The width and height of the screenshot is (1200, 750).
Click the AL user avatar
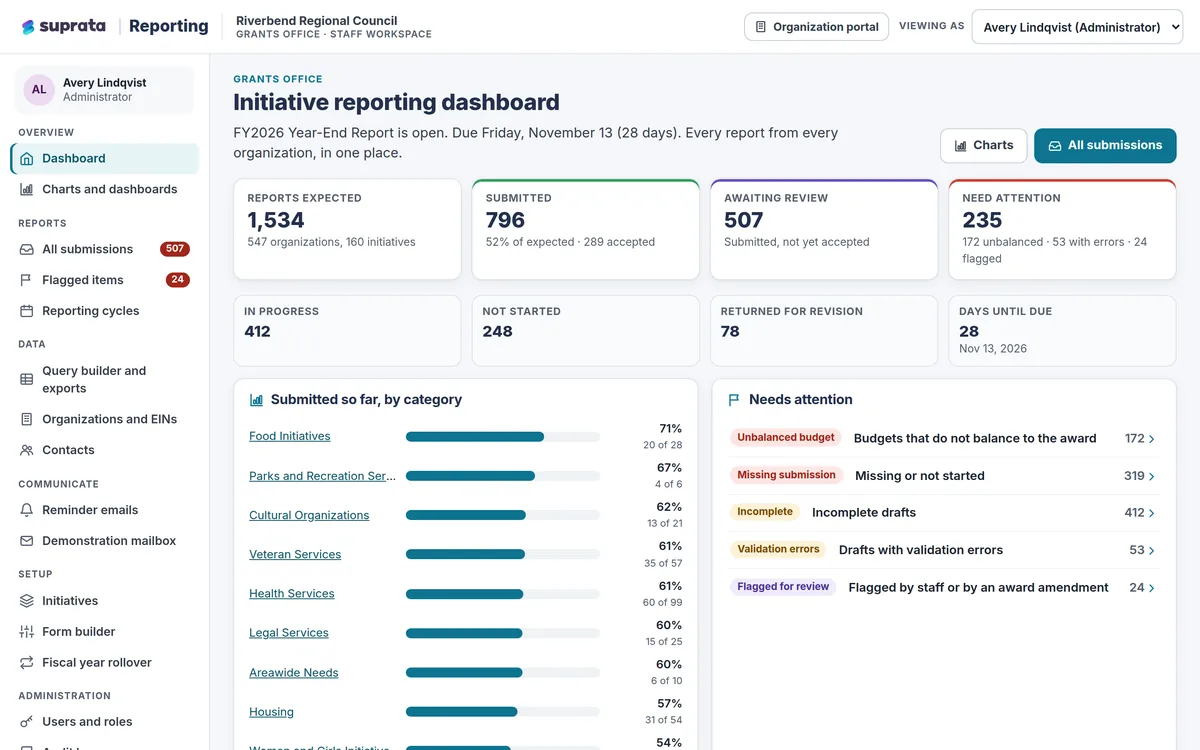[39, 90]
